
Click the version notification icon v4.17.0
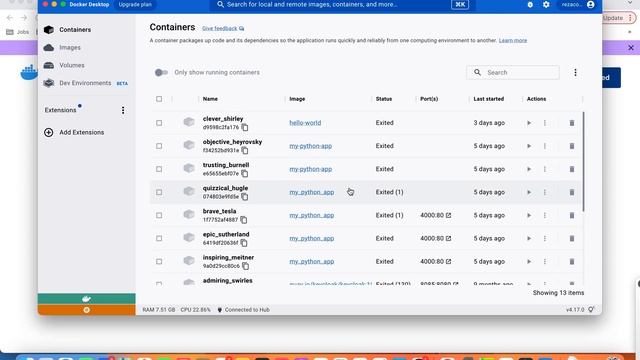591,310
